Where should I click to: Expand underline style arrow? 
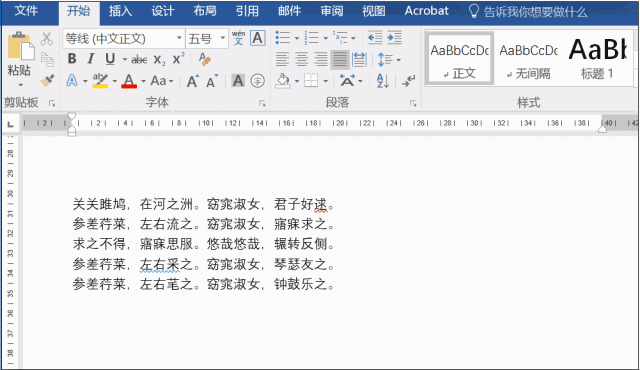pyautogui.click(x=124, y=60)
